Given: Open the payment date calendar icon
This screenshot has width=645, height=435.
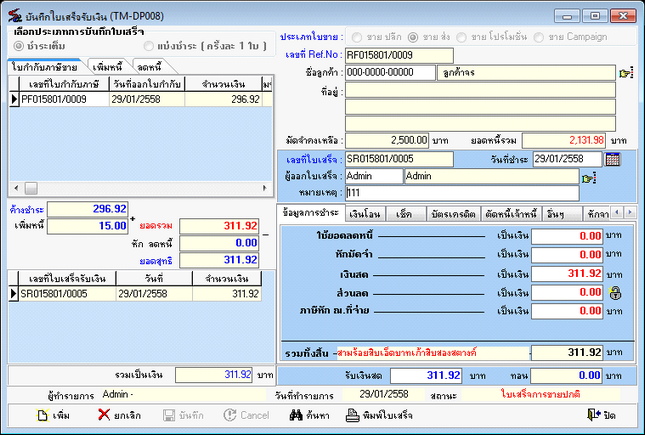Looking at the screenshot, I should [x=613, y=159].
